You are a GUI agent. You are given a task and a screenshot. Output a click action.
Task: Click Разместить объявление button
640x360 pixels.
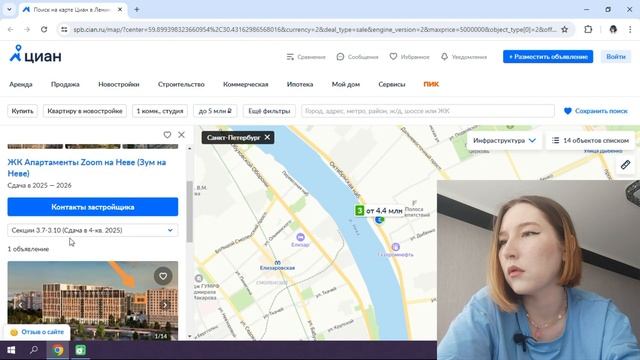[x=548, y=57]
